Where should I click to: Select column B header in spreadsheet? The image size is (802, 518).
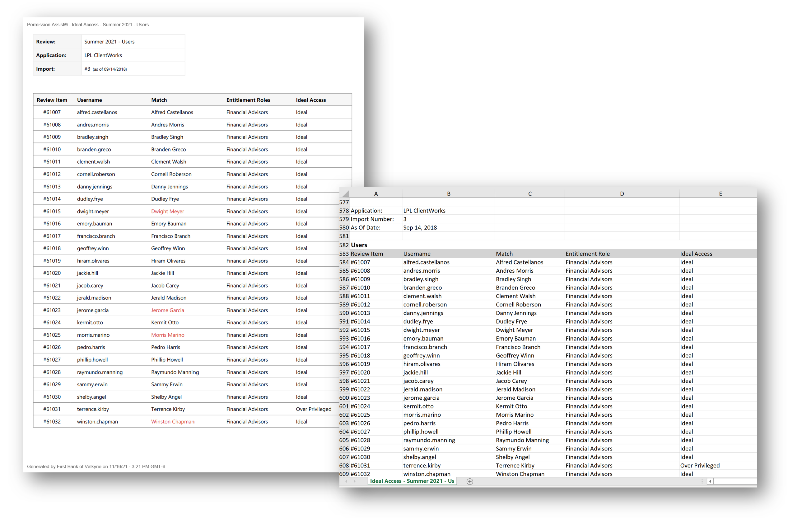(448, 193)
